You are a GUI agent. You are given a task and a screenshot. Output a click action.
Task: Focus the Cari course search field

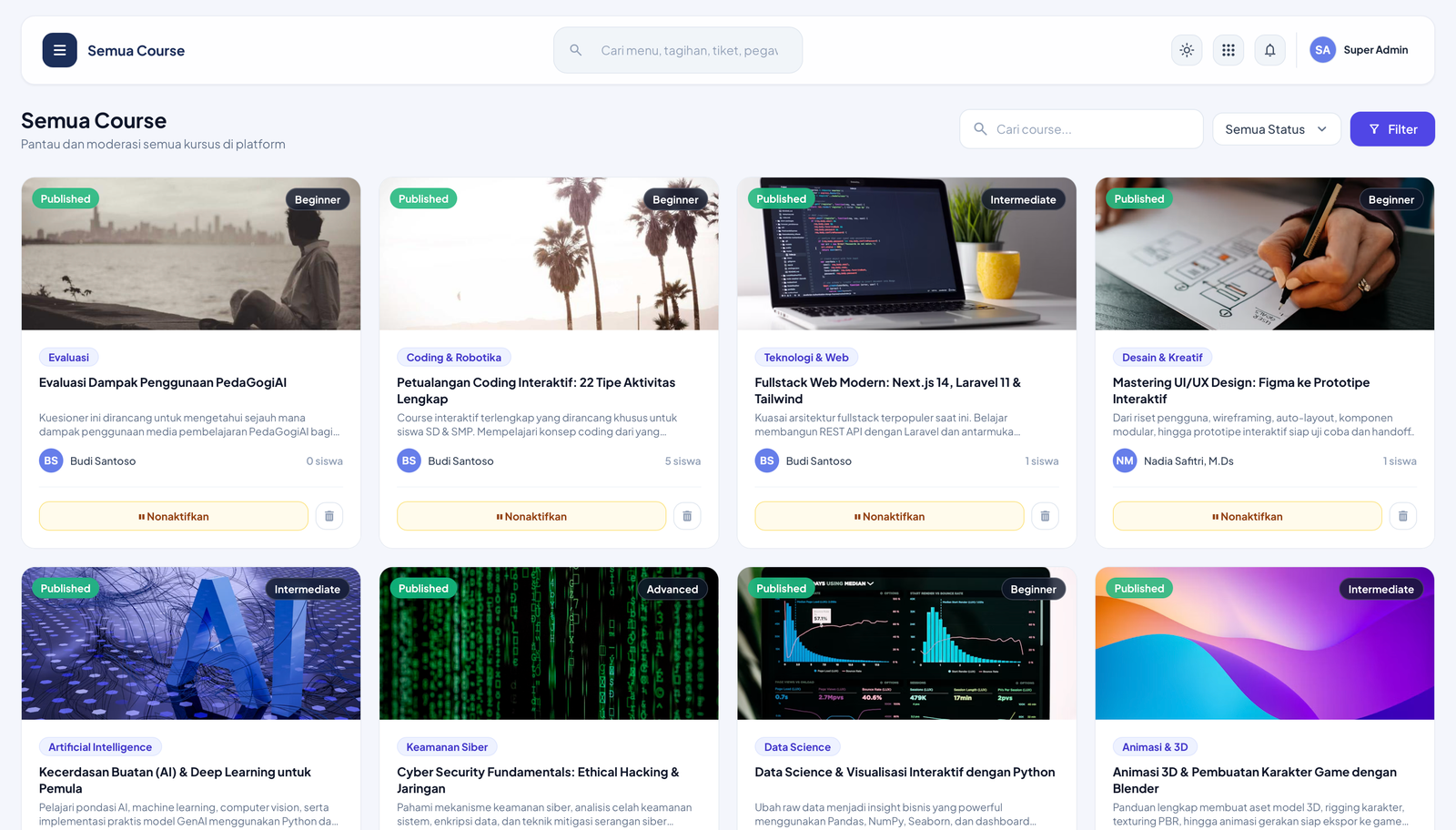1081,129
